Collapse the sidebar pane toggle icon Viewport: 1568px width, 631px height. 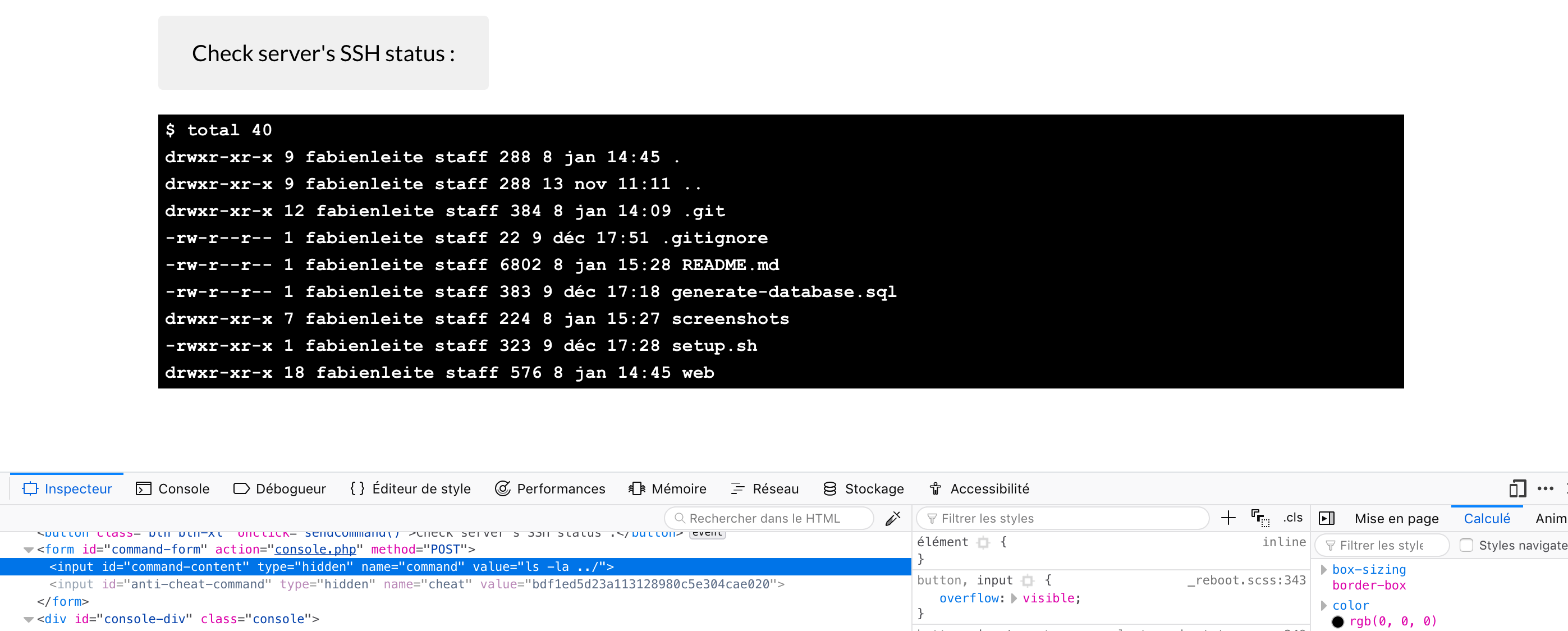[1326, 518]
